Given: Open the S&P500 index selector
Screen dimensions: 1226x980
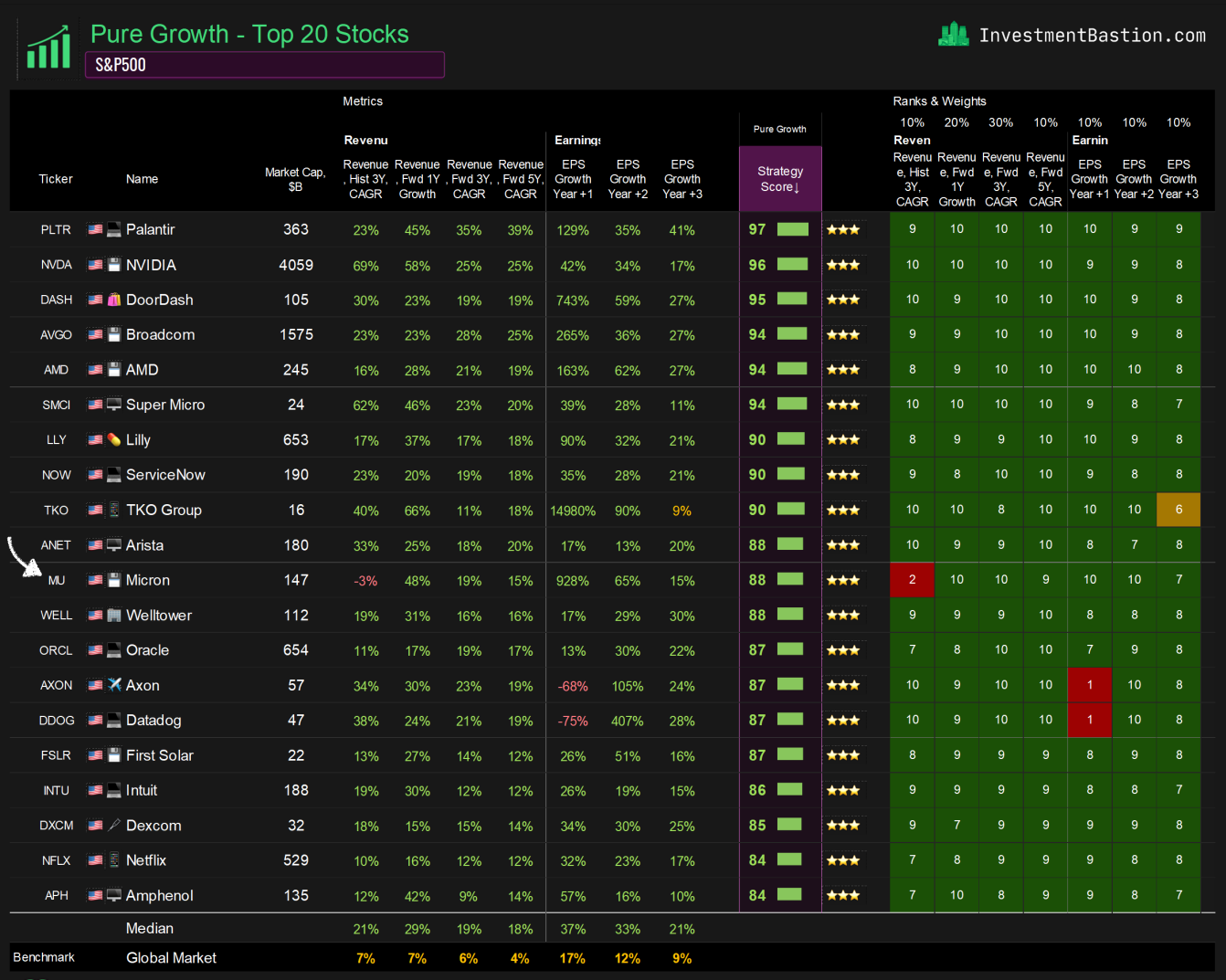Looking at the screenshot, I should click(x=265, y=65).
